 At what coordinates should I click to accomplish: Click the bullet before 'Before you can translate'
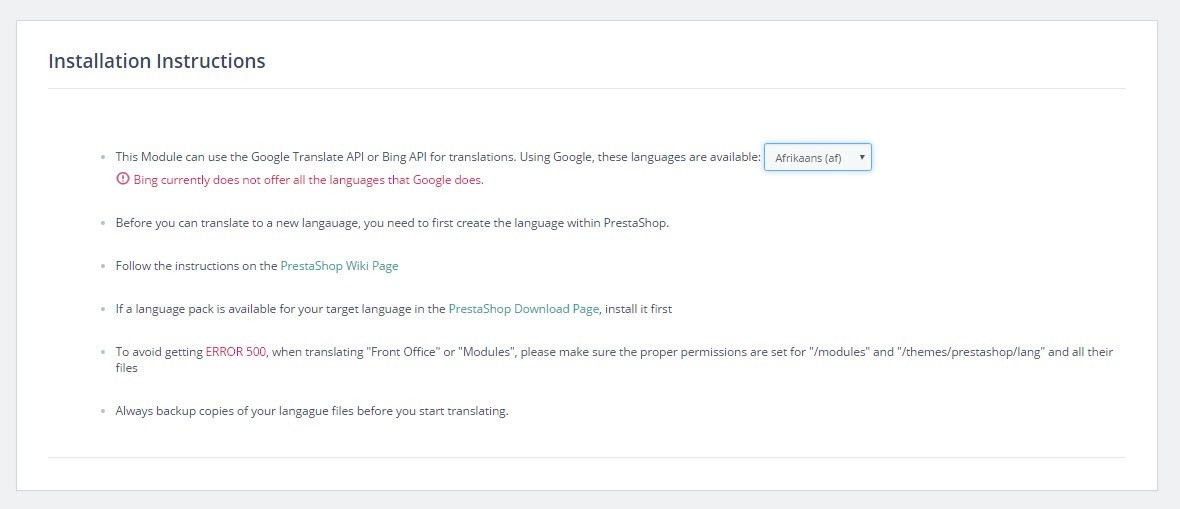point(103,224)
